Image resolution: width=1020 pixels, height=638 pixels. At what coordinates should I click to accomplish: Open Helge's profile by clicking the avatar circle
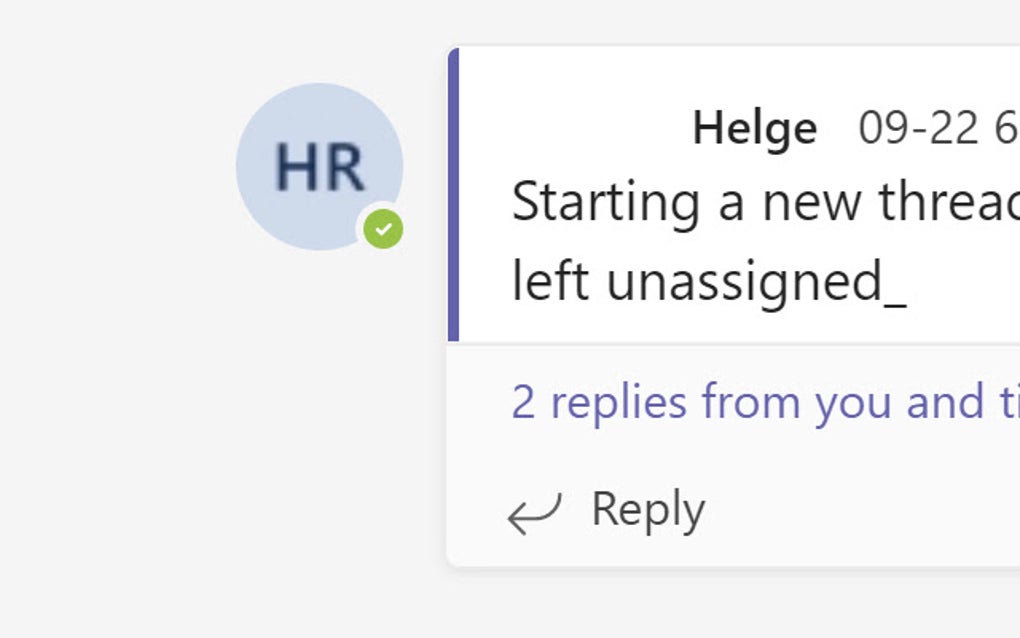318,168
